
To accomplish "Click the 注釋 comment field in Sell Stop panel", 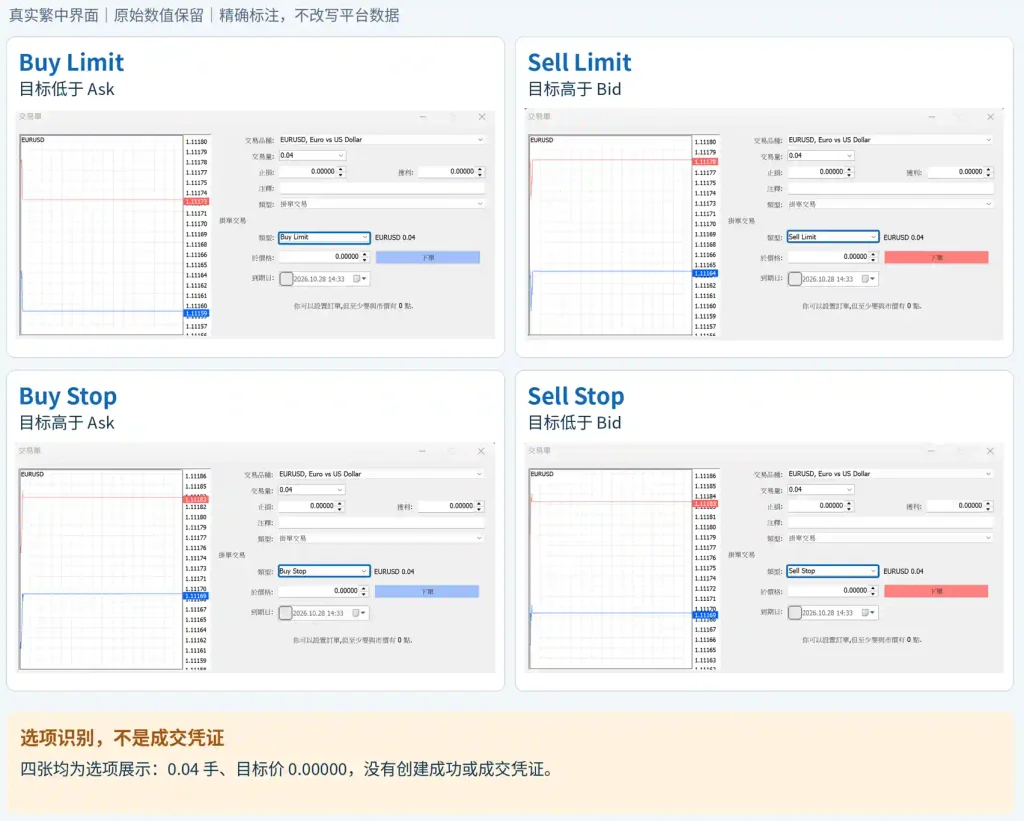I will (890, 523).
